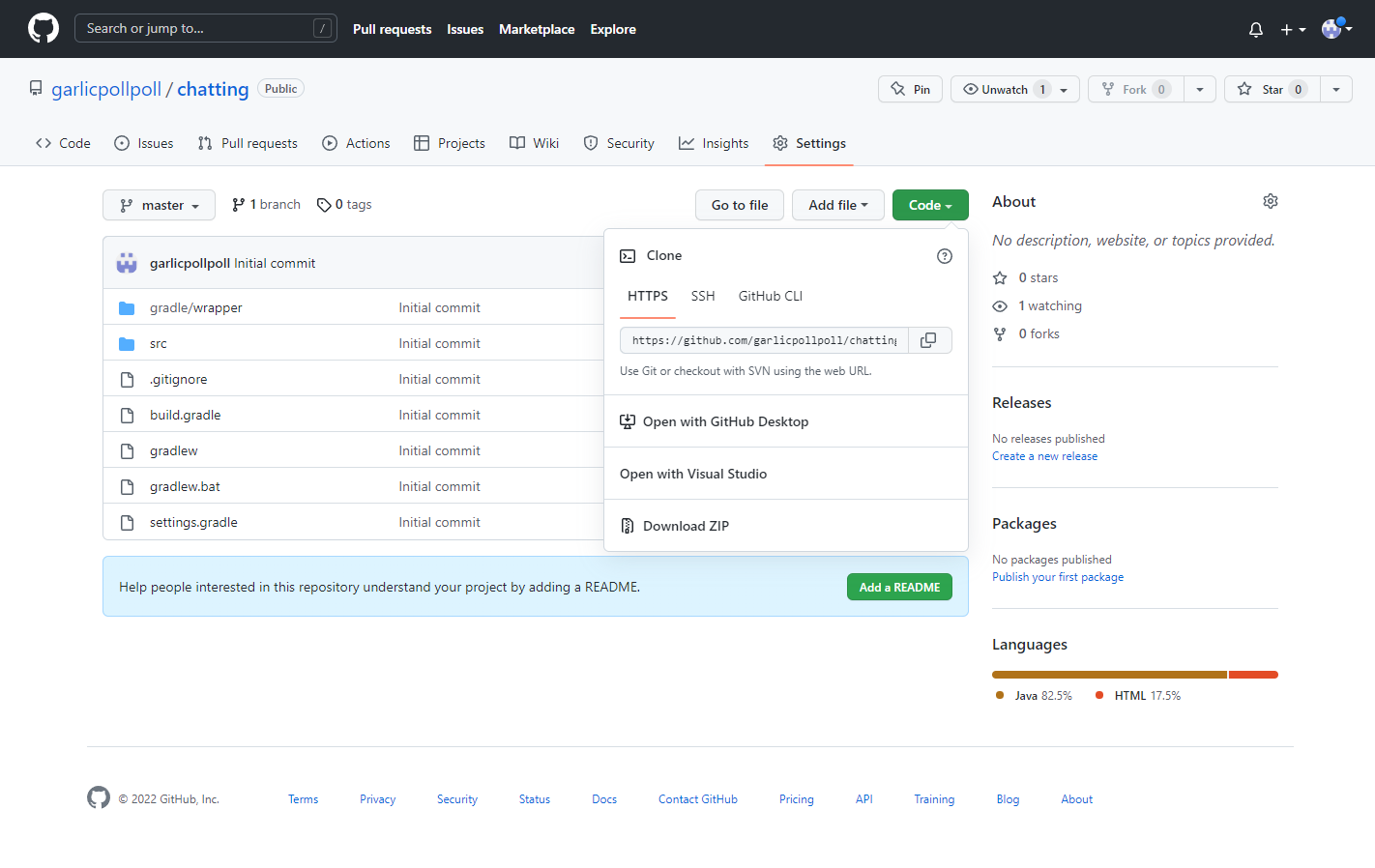
Task: Pin the repository
Action: pos(910,89)
